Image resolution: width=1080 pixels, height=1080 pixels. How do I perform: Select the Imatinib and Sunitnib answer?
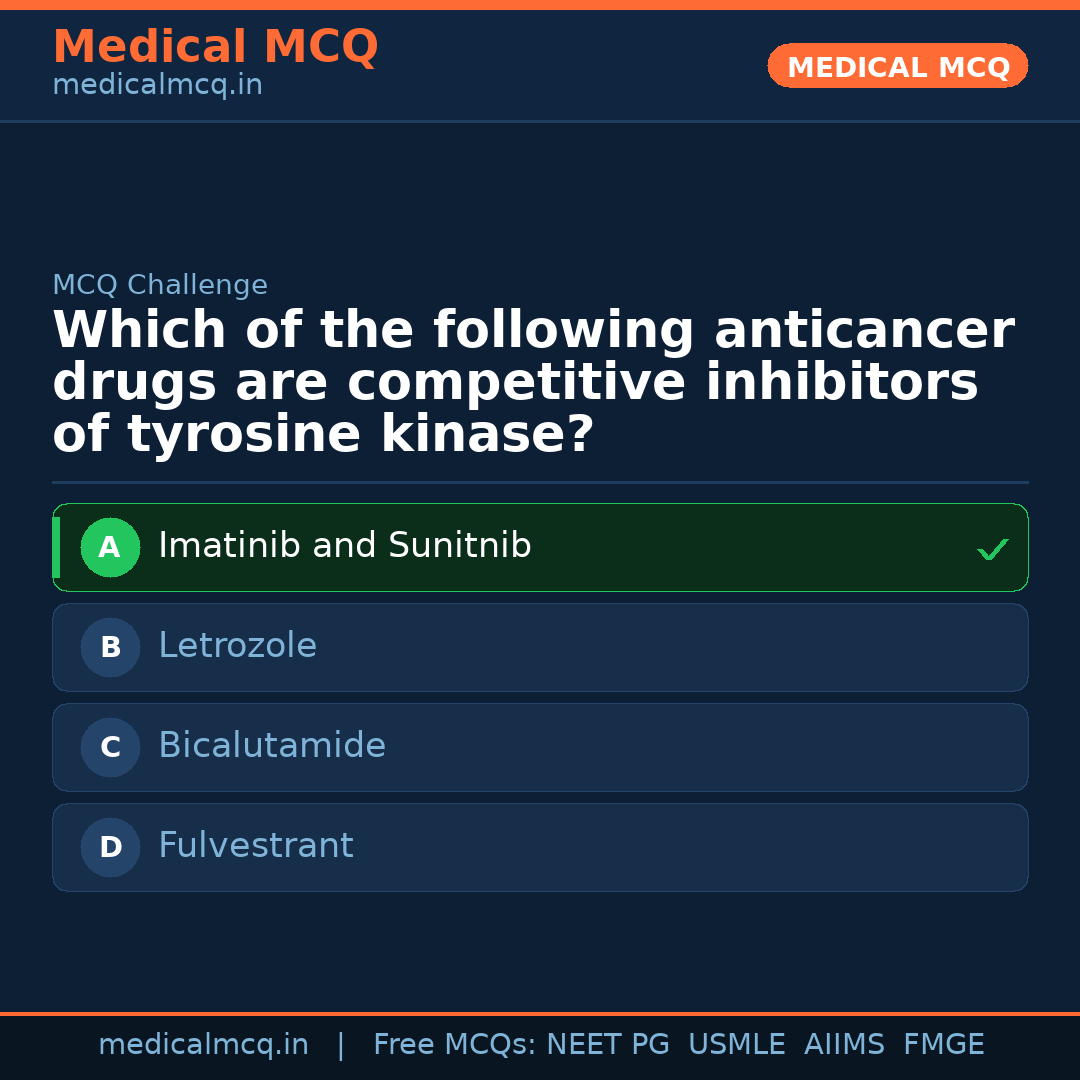click(345, 546)
